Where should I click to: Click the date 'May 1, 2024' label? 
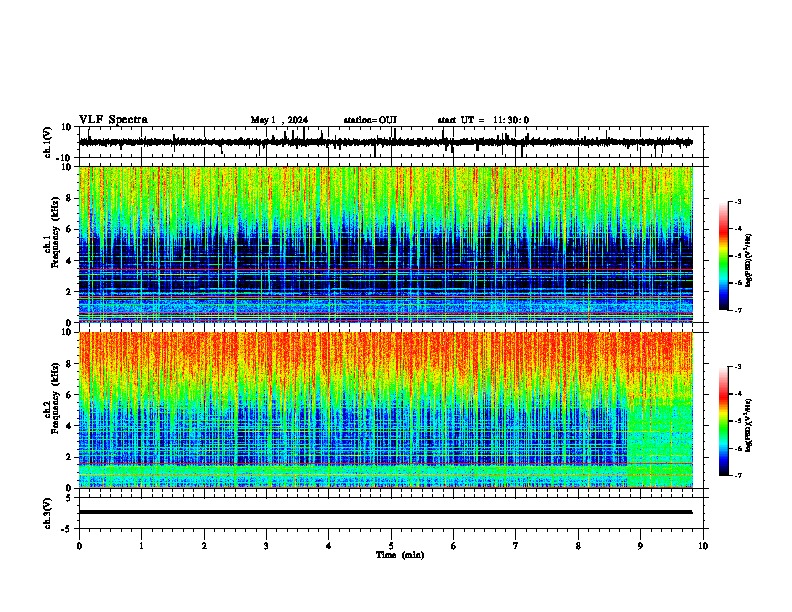pyautogui.click(x=279, y=120)
